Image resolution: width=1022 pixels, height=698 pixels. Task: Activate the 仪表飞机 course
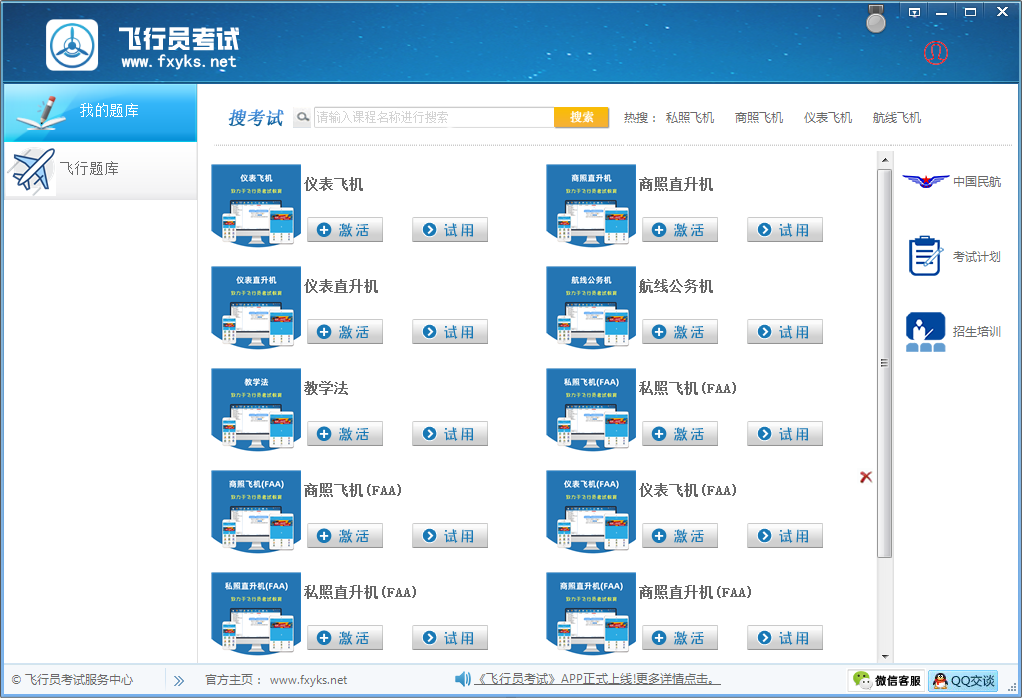(345, 230)
